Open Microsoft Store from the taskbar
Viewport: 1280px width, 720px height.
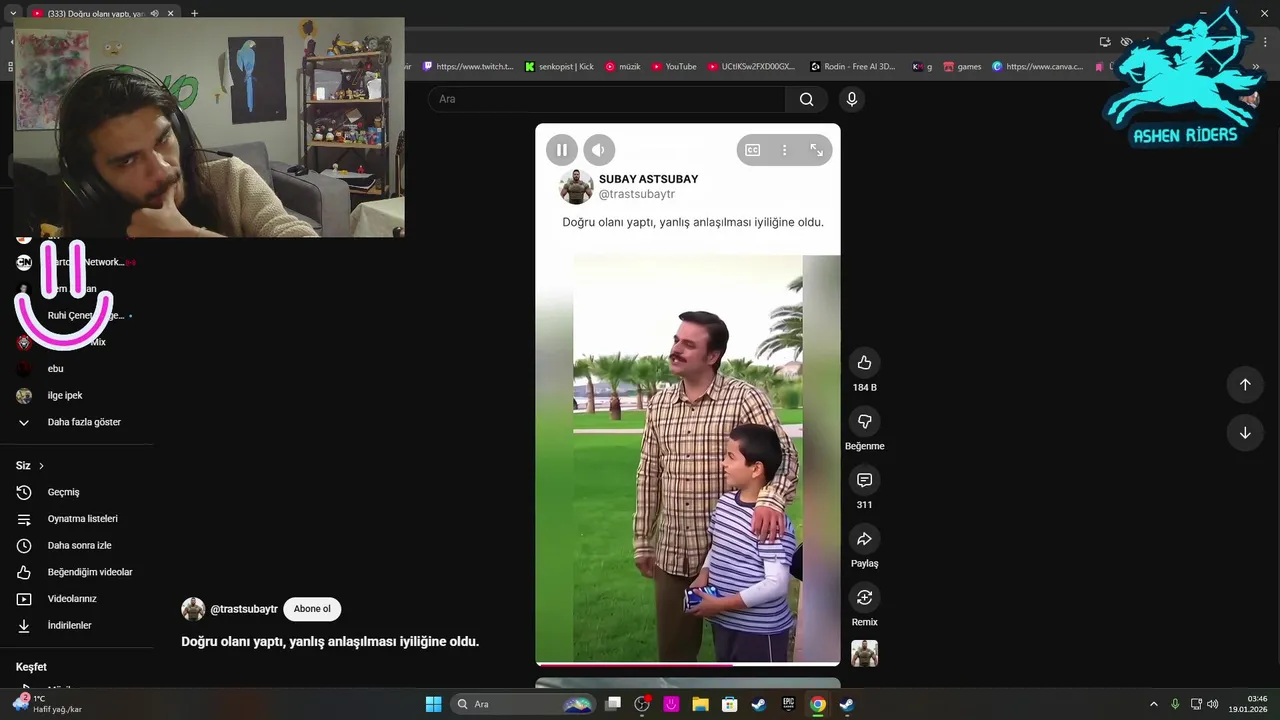[729, 704]
